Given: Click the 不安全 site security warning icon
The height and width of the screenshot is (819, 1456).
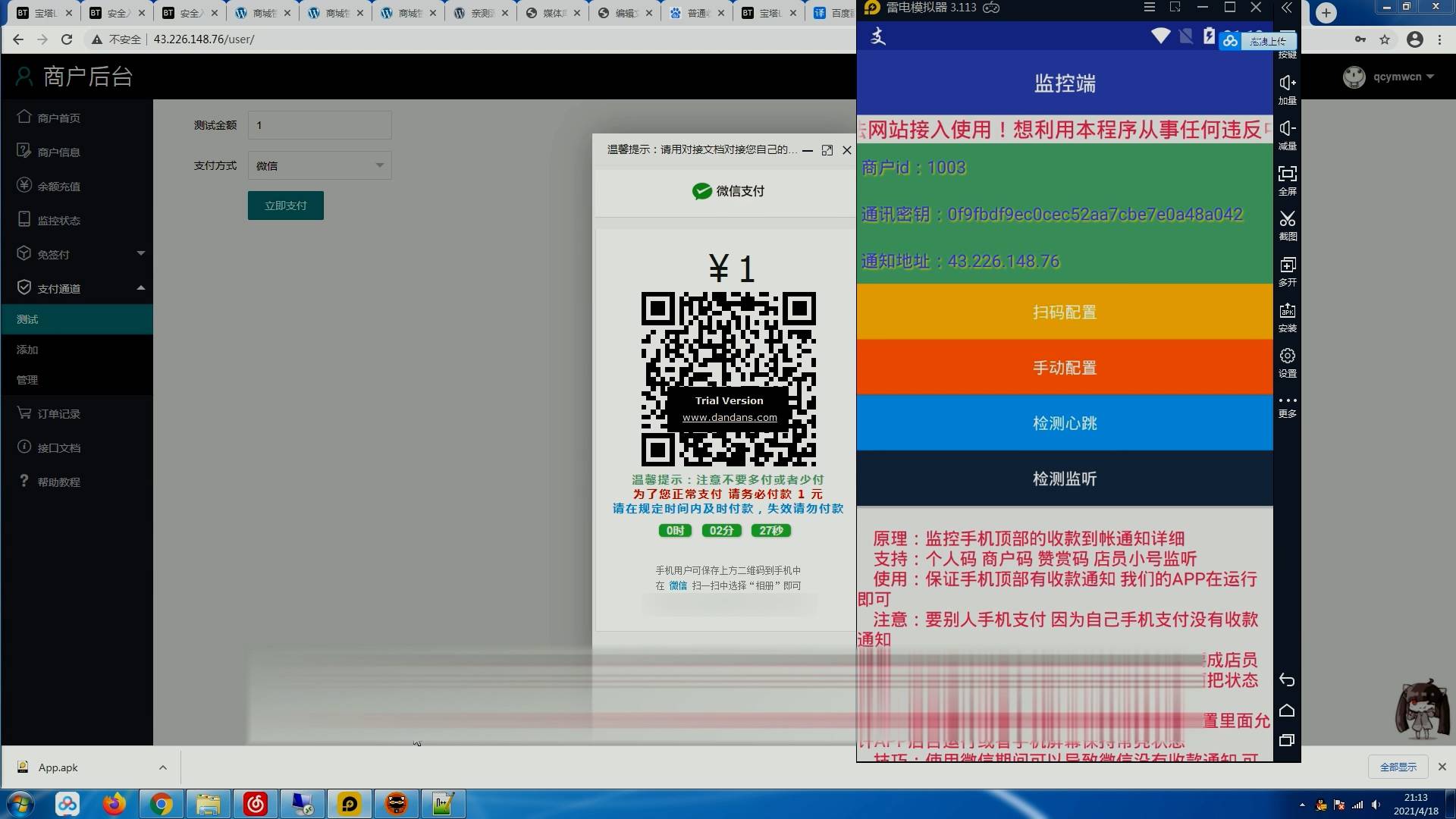Looking at the screenshot, I should [x=97, y=39].
